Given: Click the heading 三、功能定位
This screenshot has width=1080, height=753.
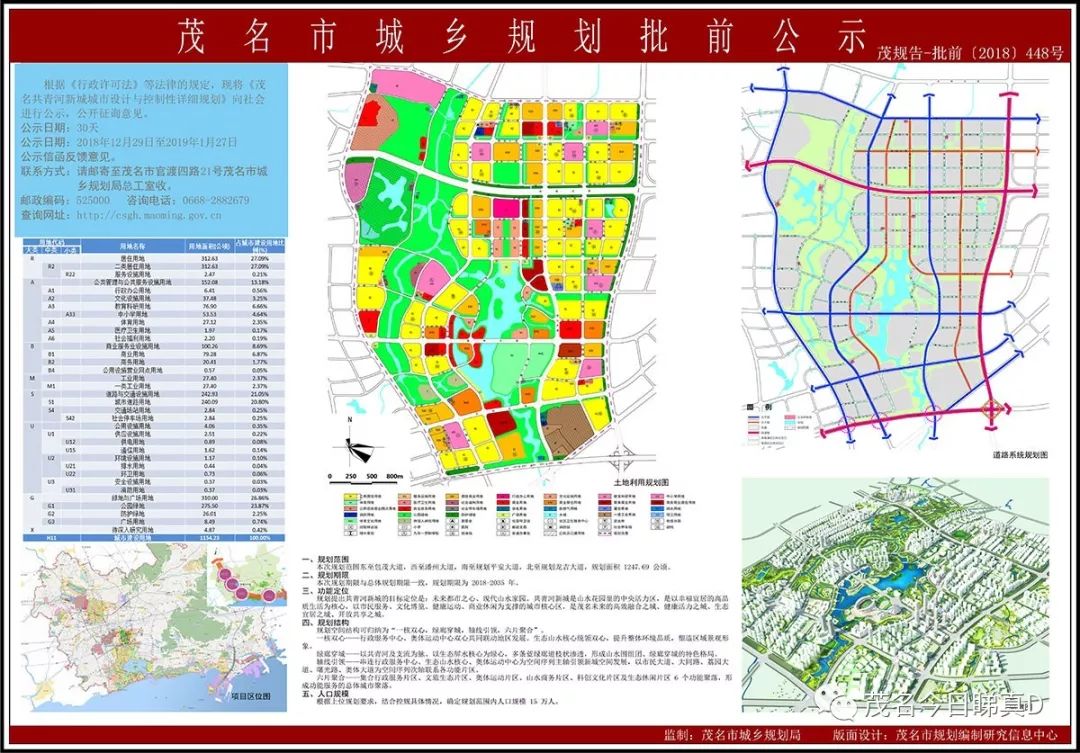Looking at the screenshot, I should [326, 590].
